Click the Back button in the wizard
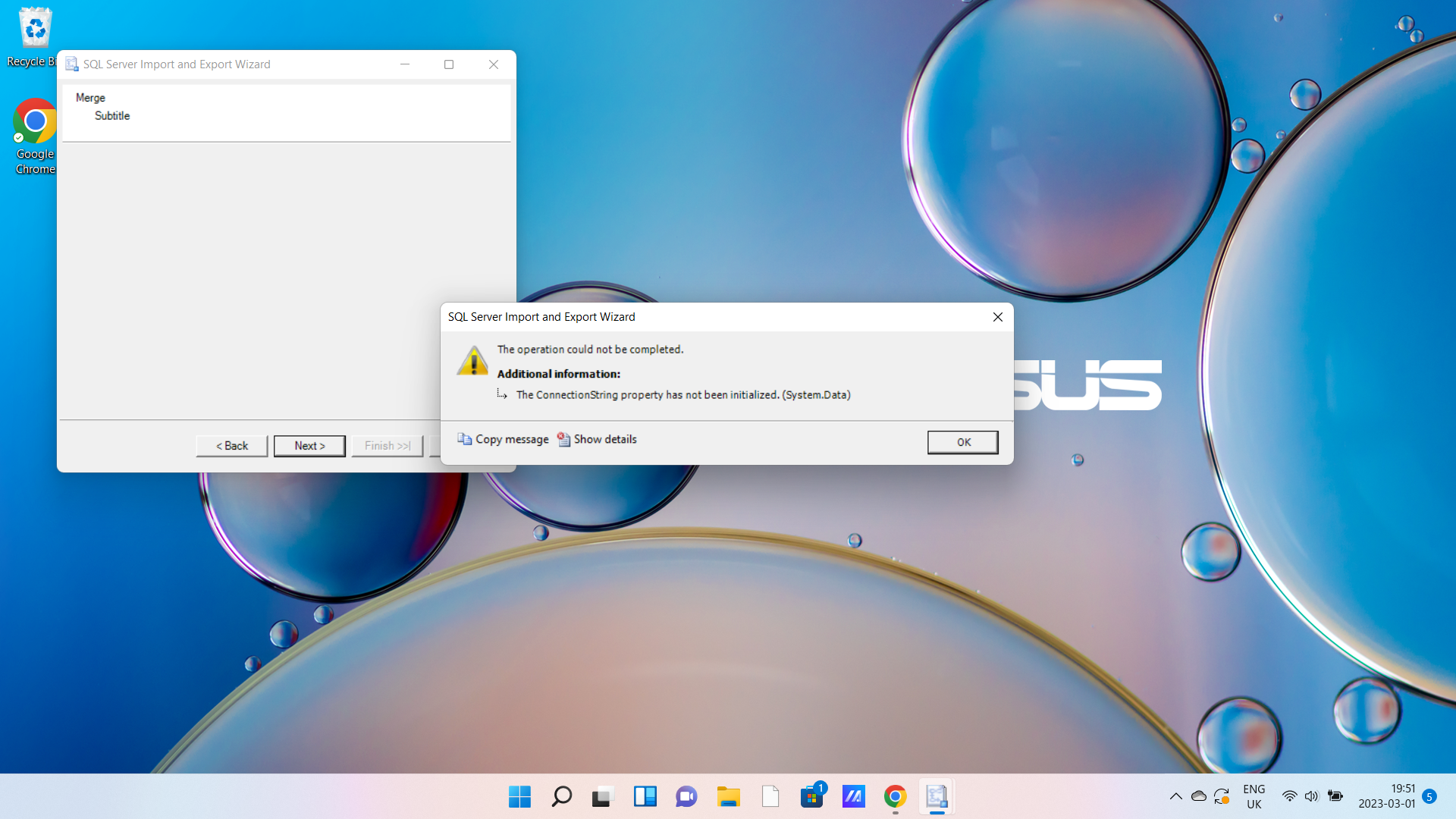 click(x=232, y=446)
